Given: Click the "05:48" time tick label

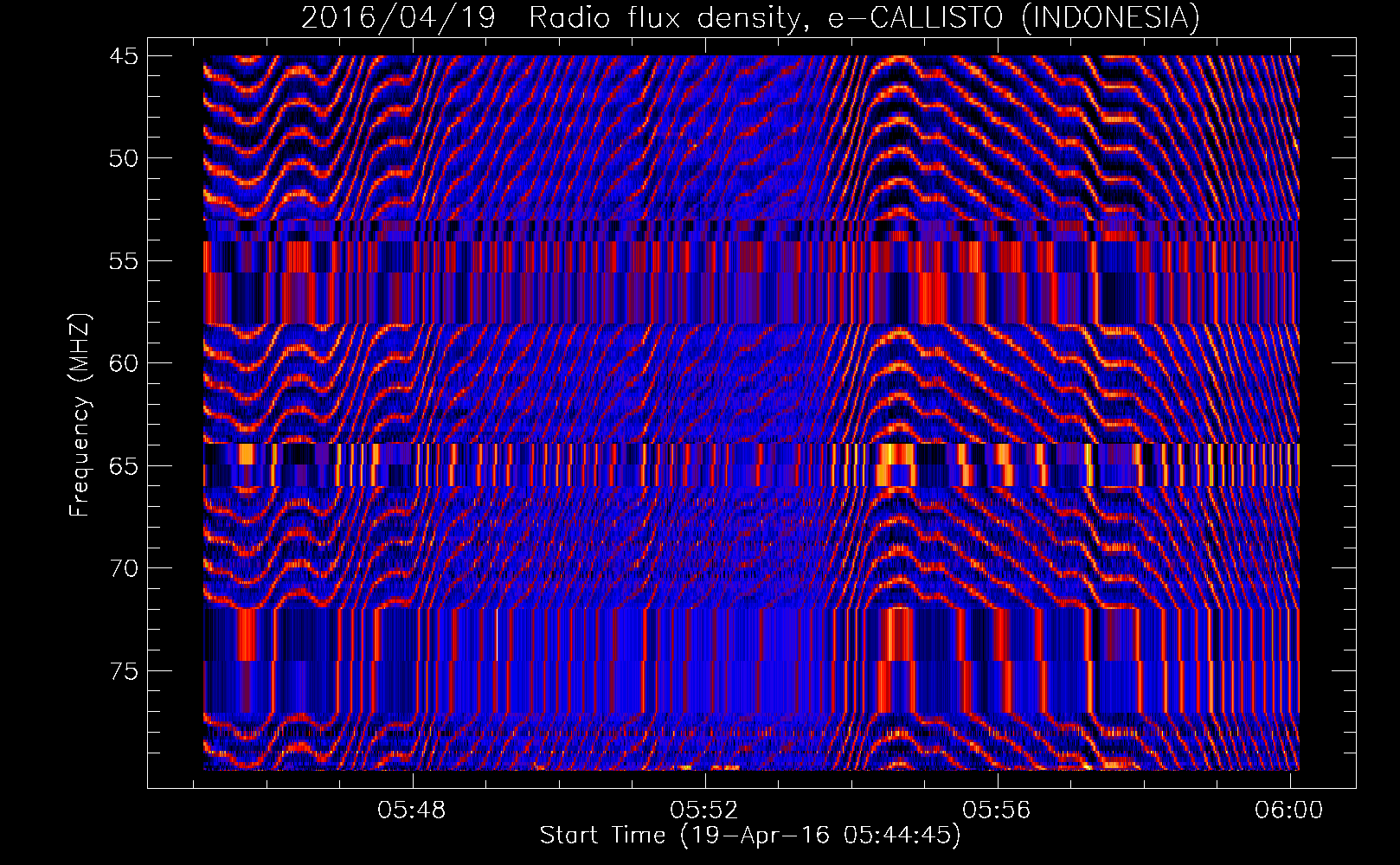Looking at the screenshot, I should [x=413, y=810].
